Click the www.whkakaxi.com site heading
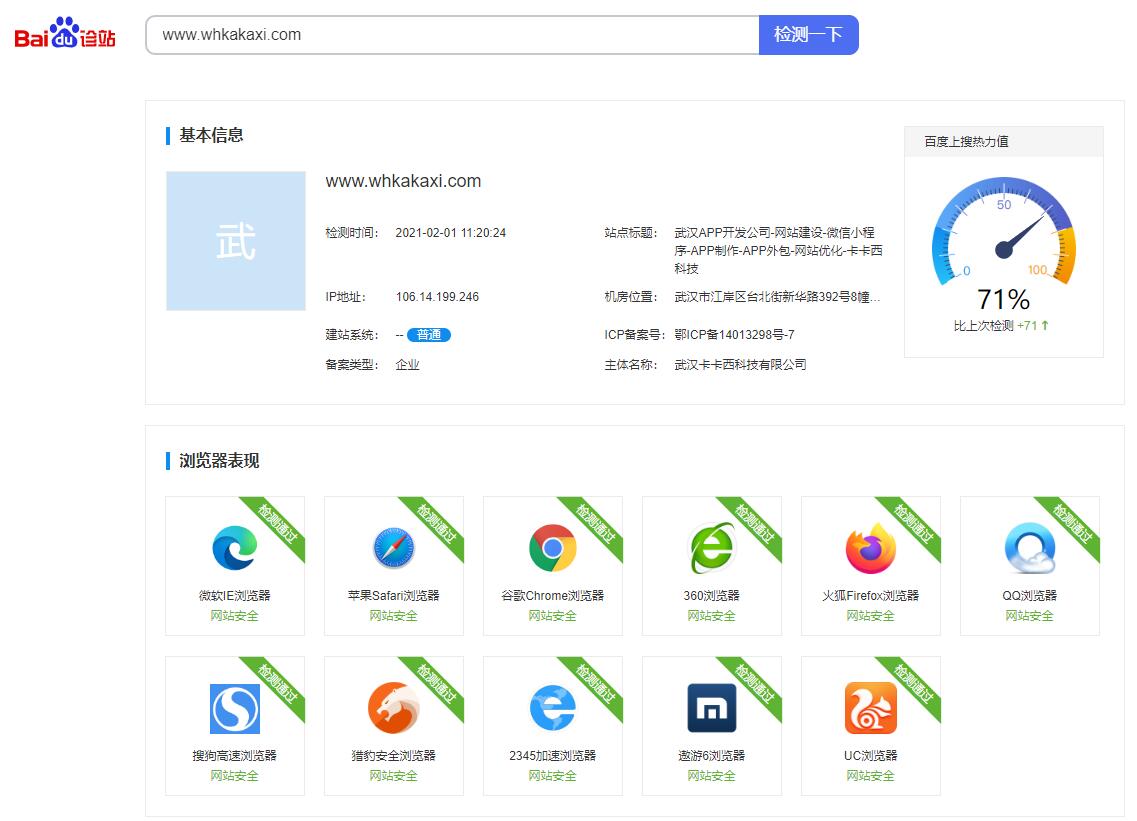Image resolution: width=1137 pixels, height=821 pixels. click(403, 181)
